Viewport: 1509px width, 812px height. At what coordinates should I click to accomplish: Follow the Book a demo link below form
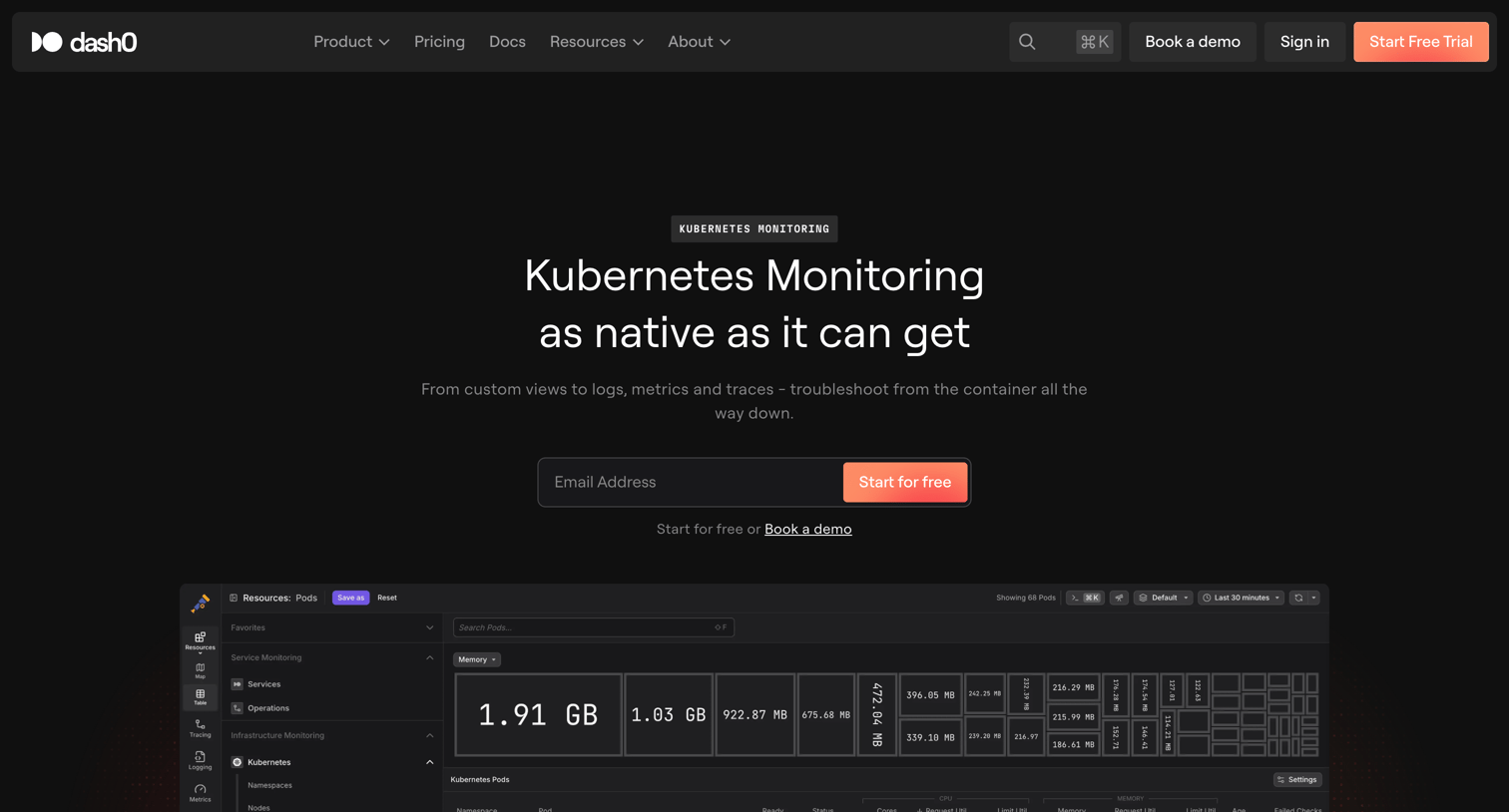tap(807, 529)
